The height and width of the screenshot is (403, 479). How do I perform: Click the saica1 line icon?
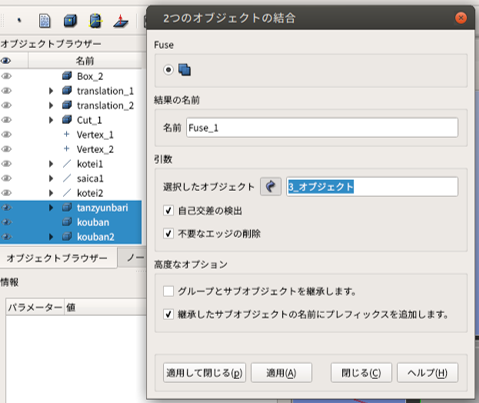(x=67, y=178)
